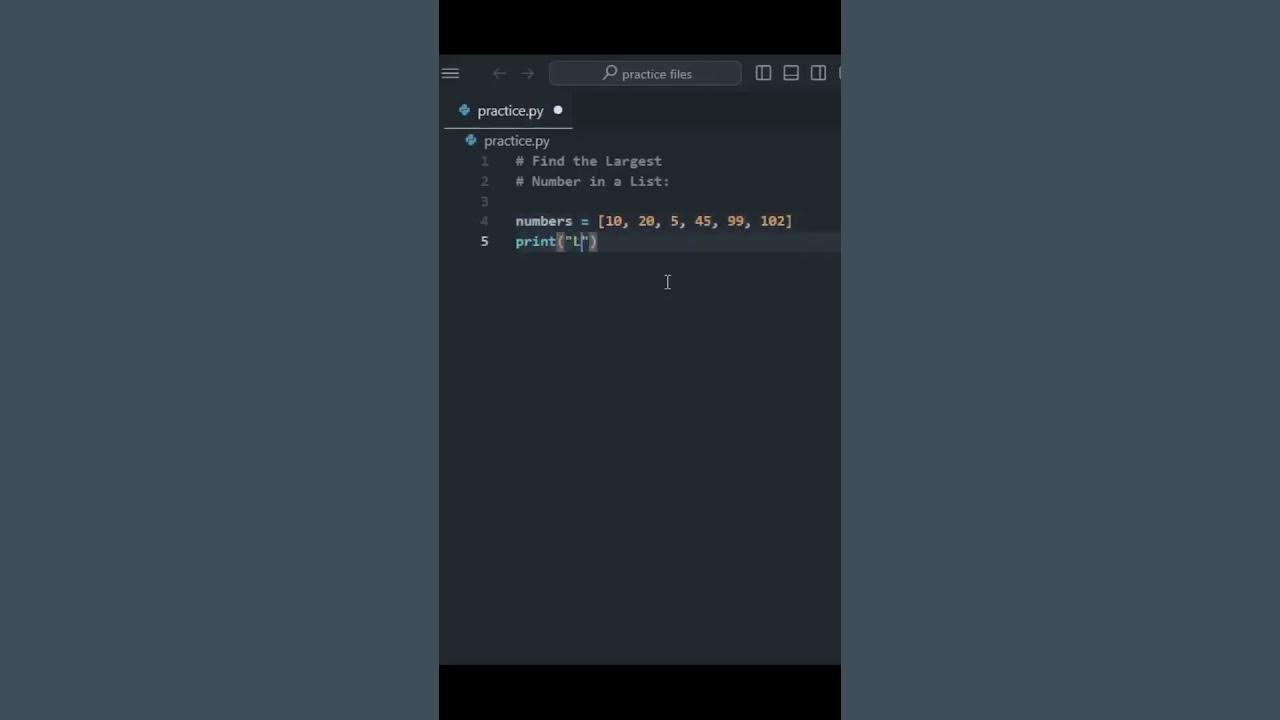Click the search magnifier icon
1280x720 pixels.
click(609, 73)
